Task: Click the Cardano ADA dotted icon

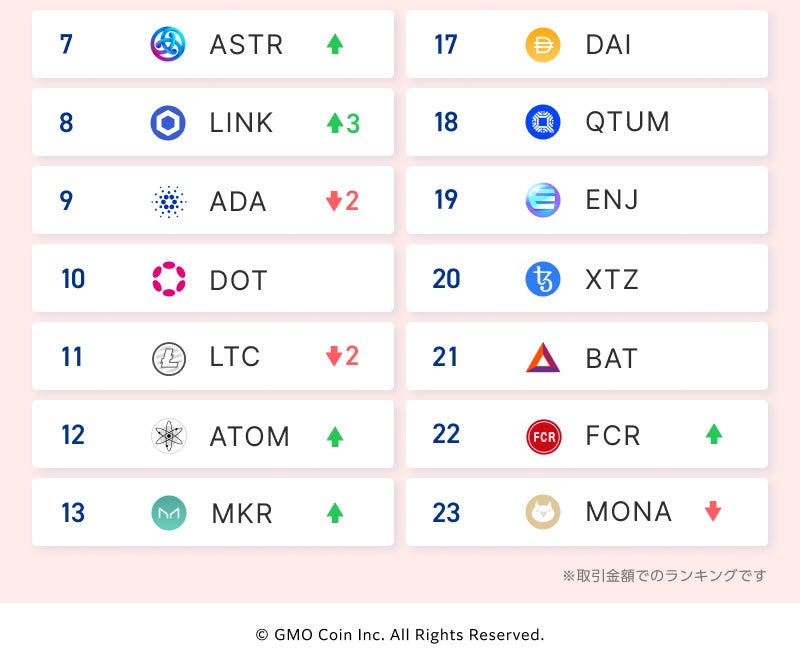Action: pyautogui.click(x=168, y=201)
